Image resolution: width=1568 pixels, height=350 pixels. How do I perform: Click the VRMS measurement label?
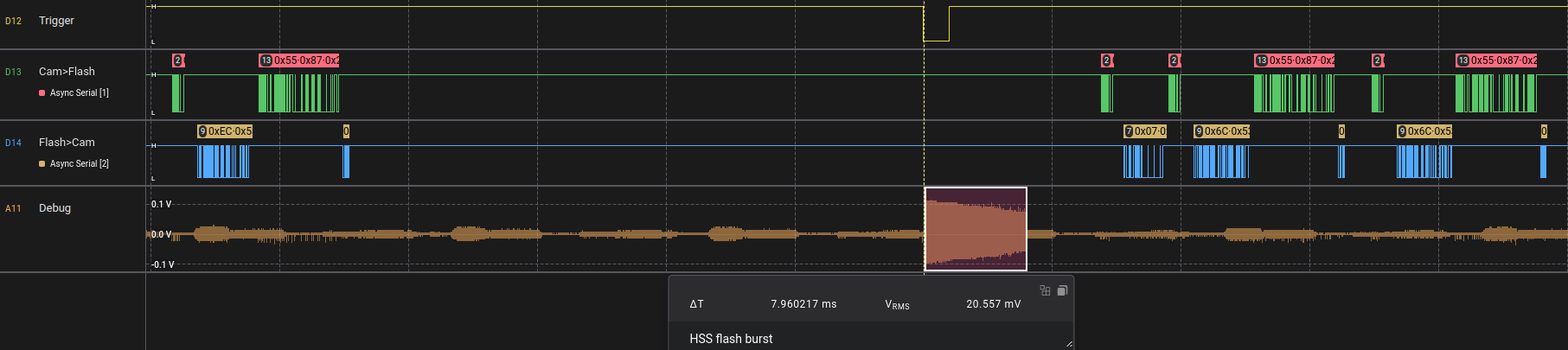pyautogui.click(x=897, y=305)
